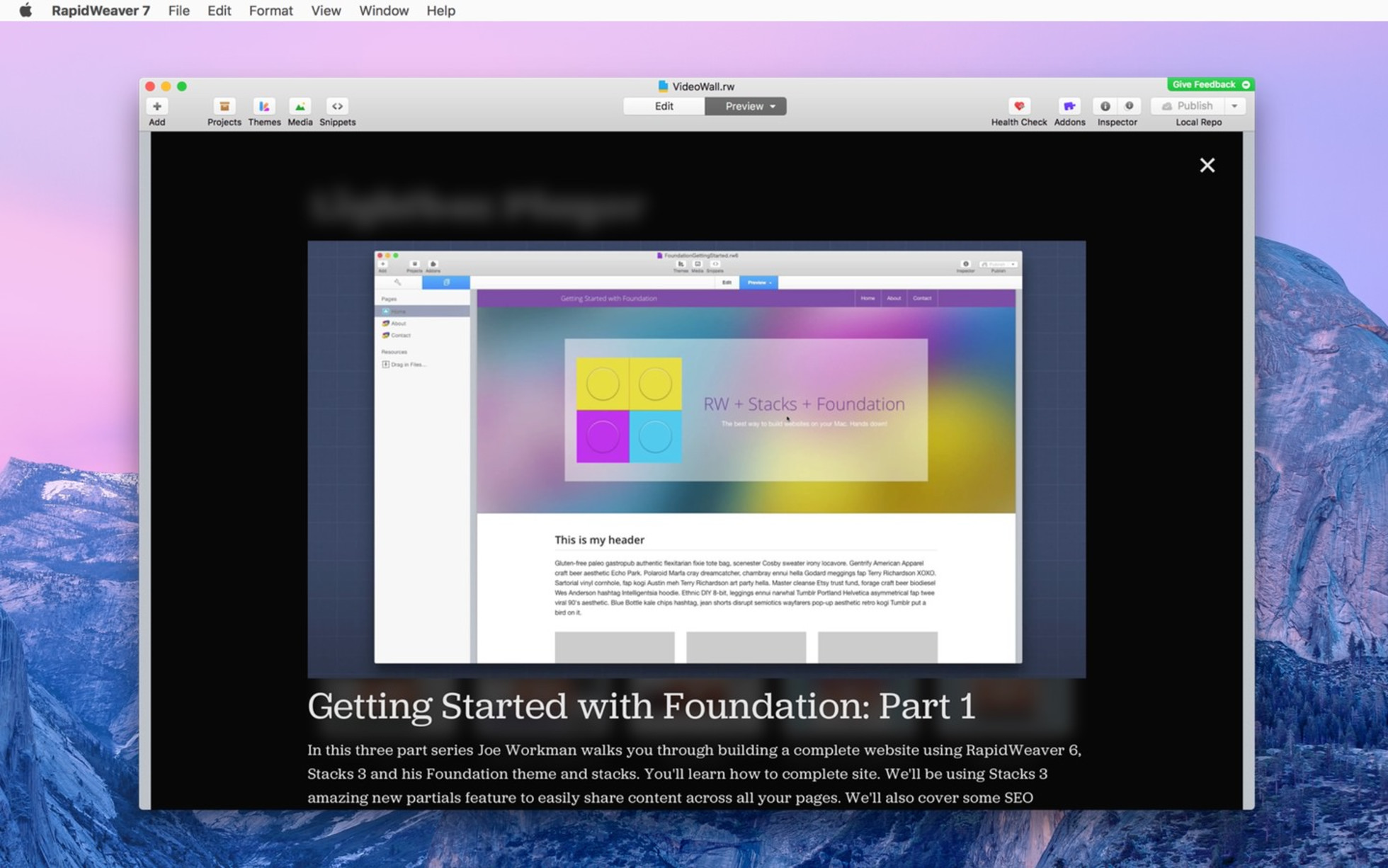Screen dimensions: 1388x868
Task: Click the Foundation video thumbnail
Action: click(696, 459)
